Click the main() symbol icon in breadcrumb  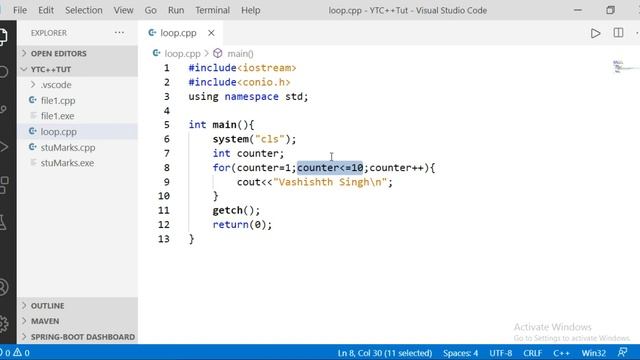pos(218,53)
